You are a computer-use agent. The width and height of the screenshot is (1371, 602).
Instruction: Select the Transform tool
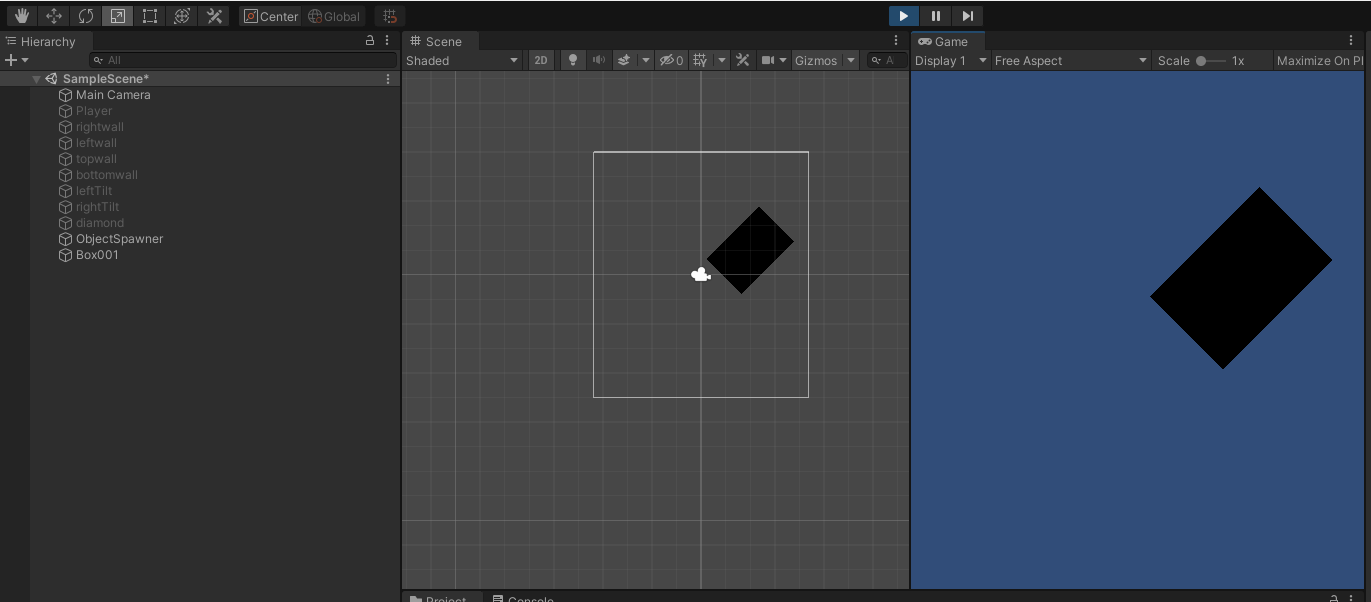182,15
